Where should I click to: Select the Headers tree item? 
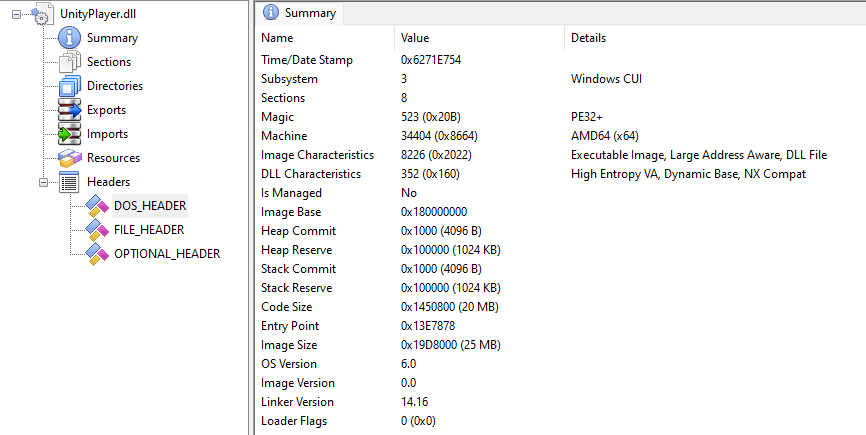pos(108,182)
